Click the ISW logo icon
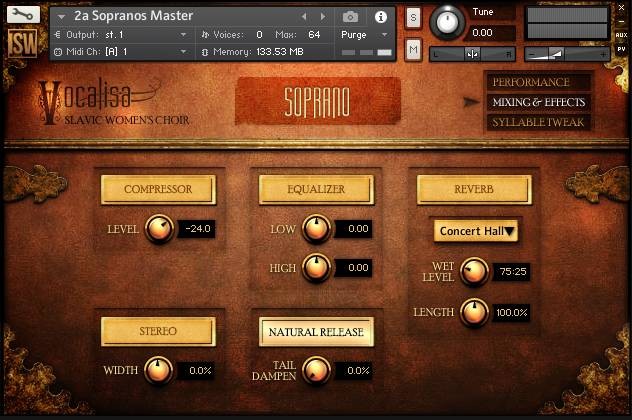 23,43
